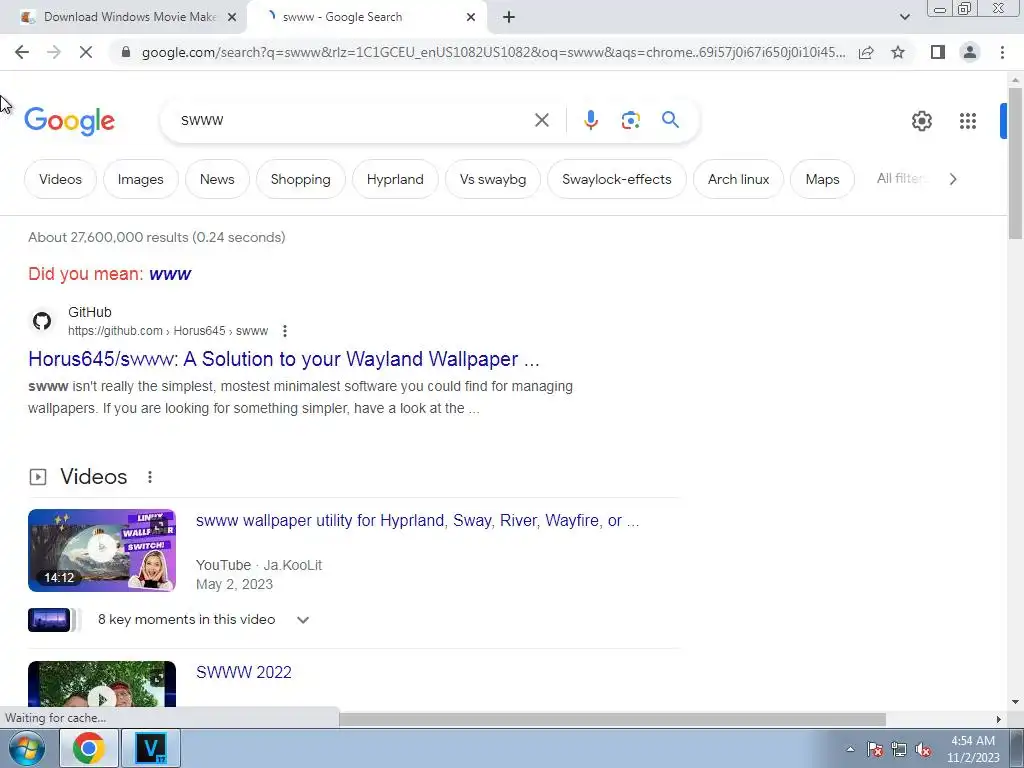This screenshot has height=768, width=1024.
Task: Close the Download Windows Movie Maker tab
Action: 232,17
